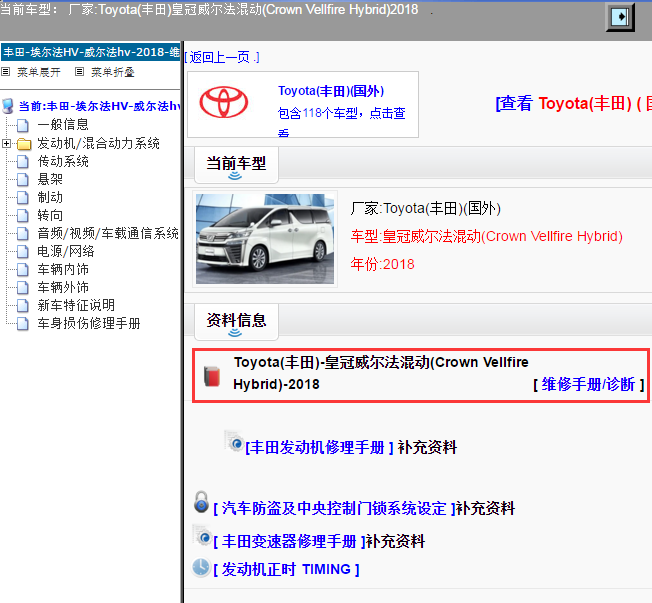Click the document icon beside 电源/网络

click(x=23, y=252)
